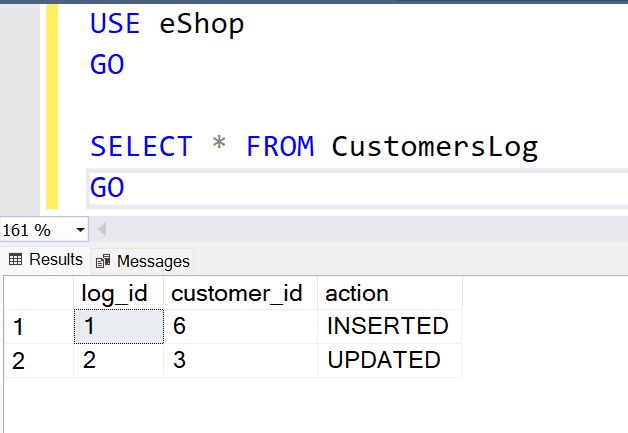Image resolution: width=628 pixels, height=433 pixels.
Task: Click the INSERTED action cell
Action: click(x=390, y=326)
